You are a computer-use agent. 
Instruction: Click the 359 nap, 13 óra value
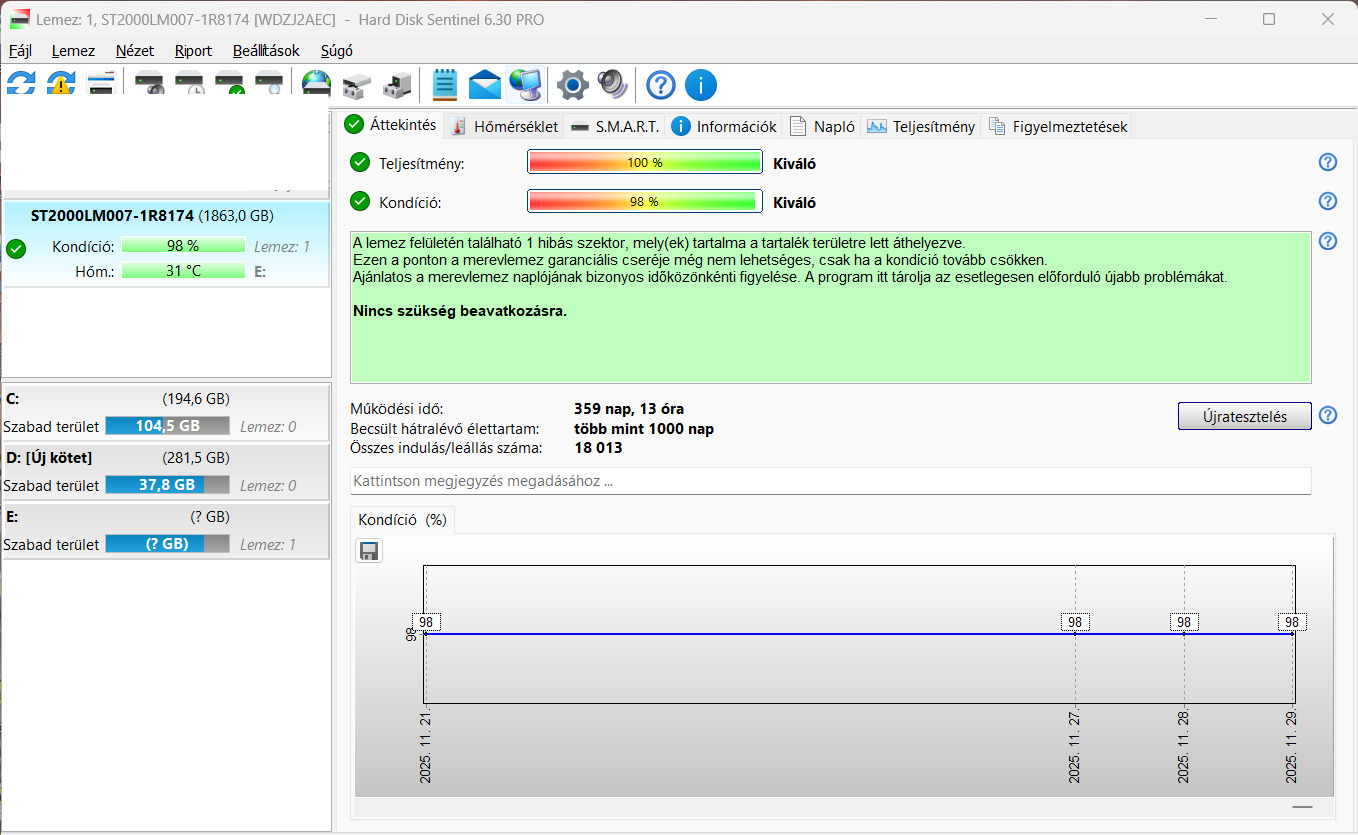pyautogui.click(x=629, y=409)
